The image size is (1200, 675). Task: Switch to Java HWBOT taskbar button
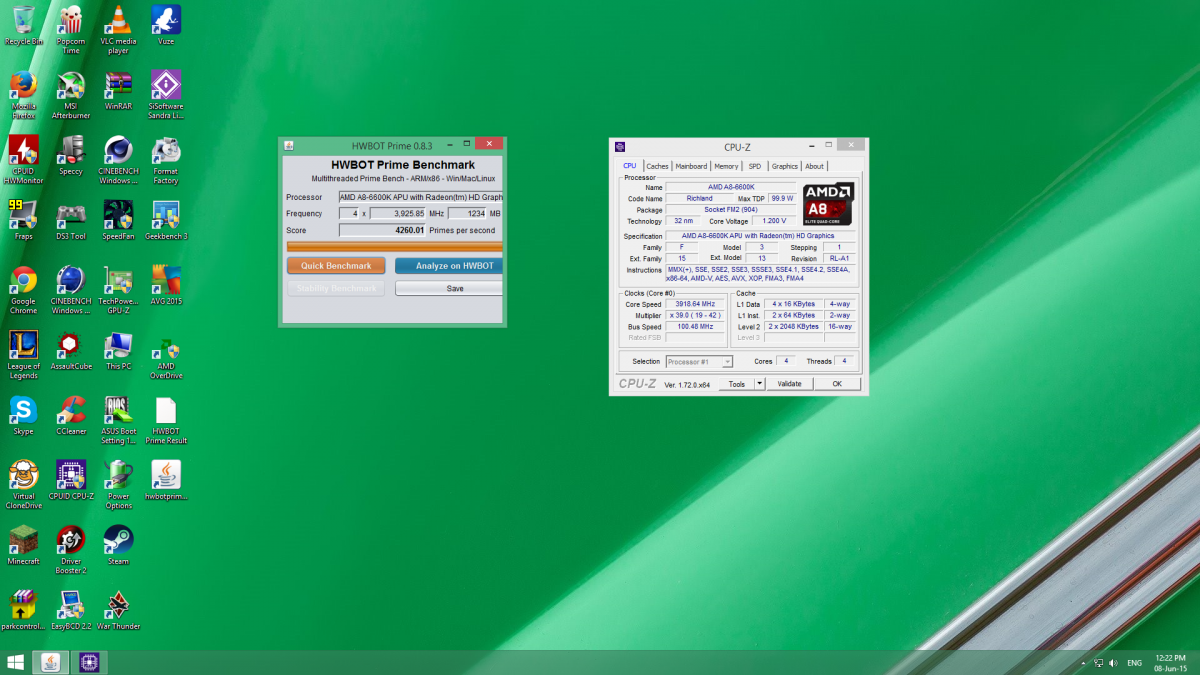pyautogui.click(x=51, y=662)
